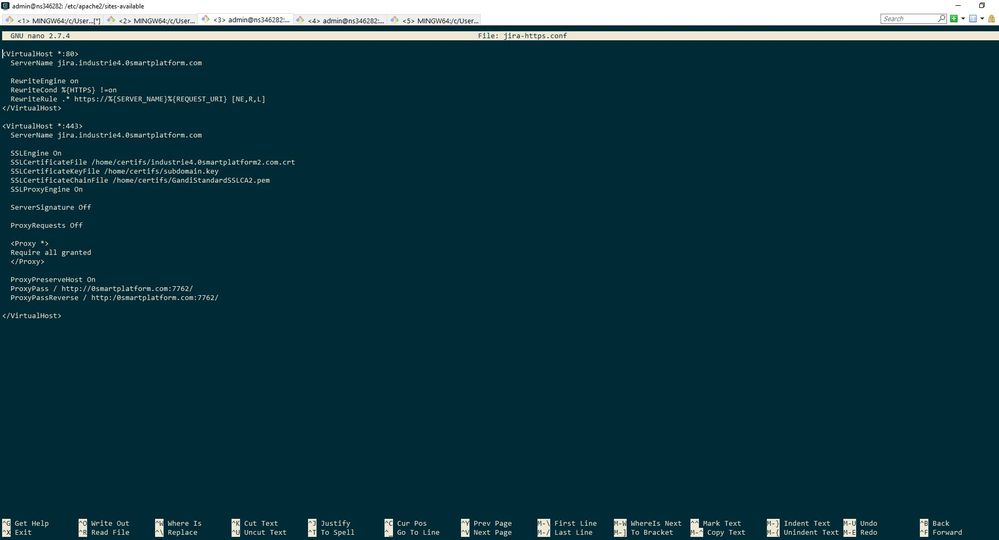Restore down the ConEmu window

click(982, 5)
